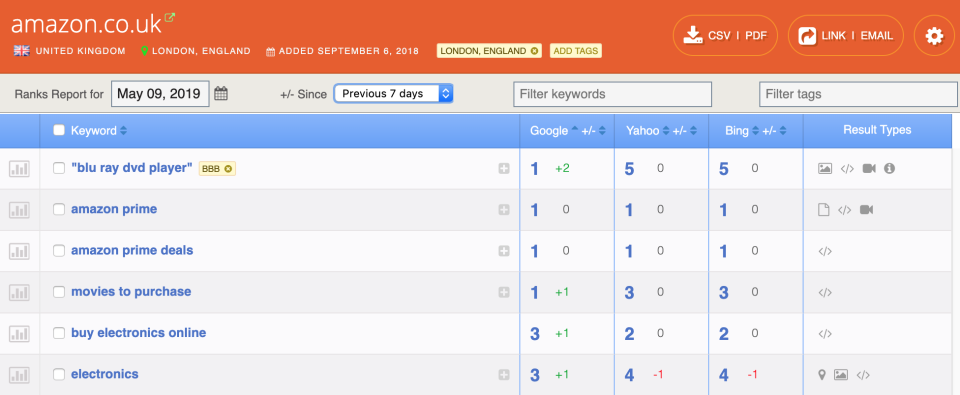The height and width of the screenshot is (395, 960).
Task: Sort by Bing rank arrows
Action: click(755, 130)
